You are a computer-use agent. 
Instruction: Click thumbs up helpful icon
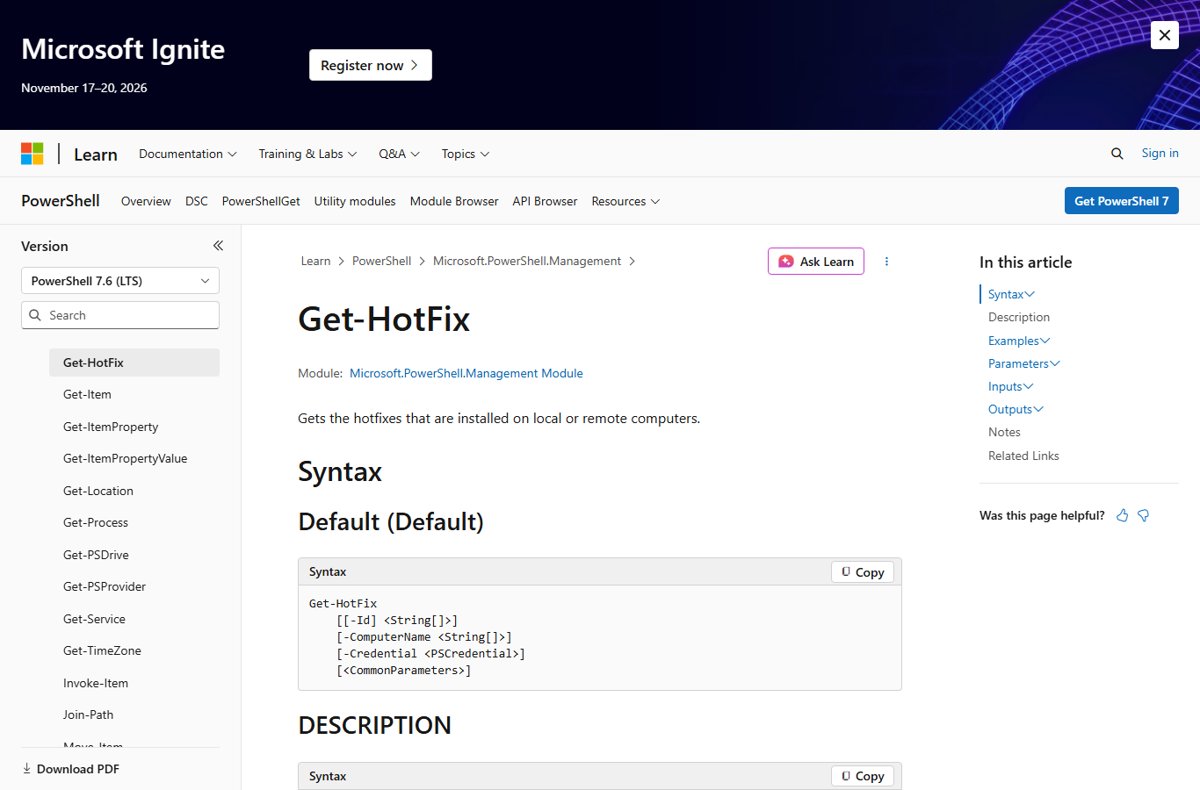[1122, 516]
